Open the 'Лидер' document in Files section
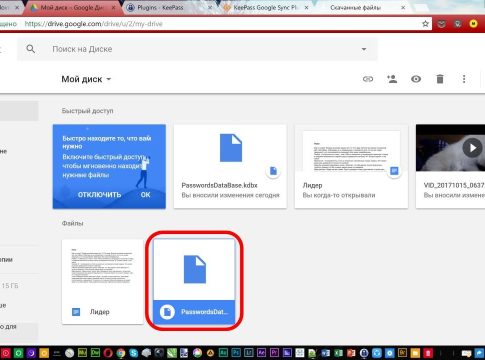 102,281
